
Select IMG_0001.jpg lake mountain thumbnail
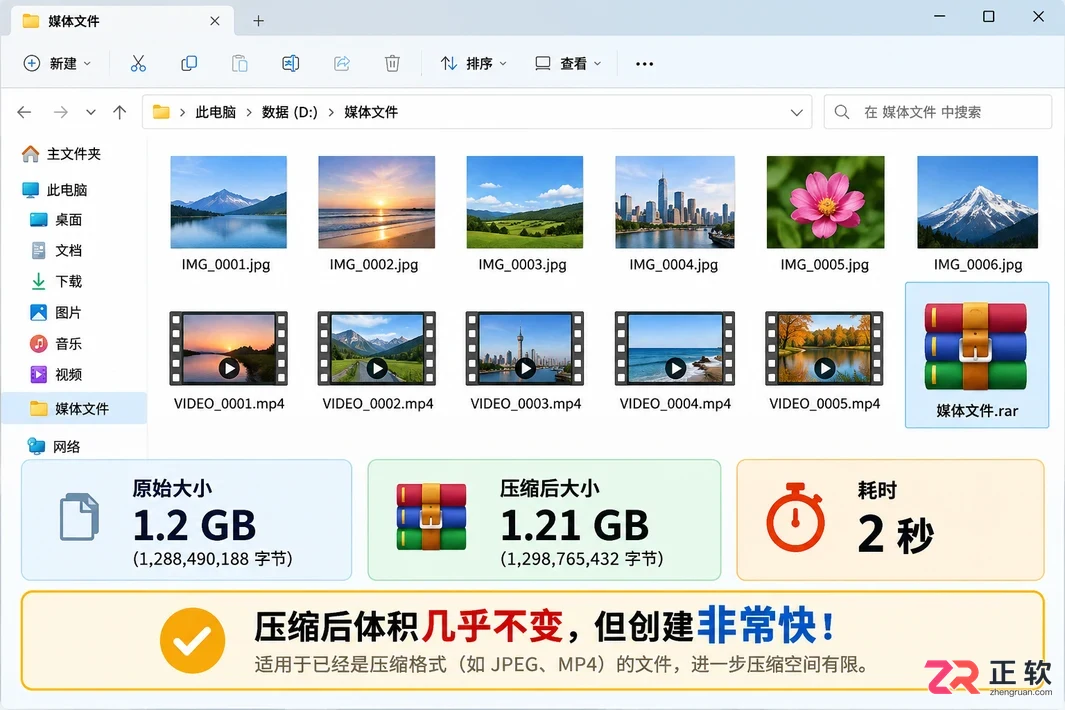[x=228, y=202]
